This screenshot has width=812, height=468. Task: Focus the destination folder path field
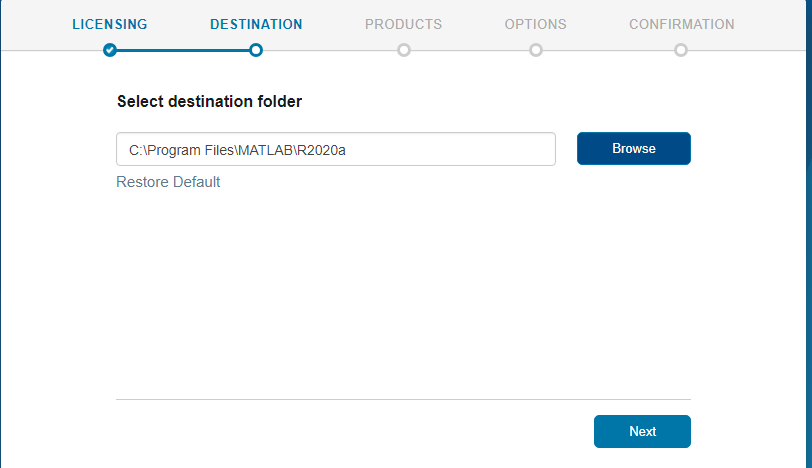point(336,149)
